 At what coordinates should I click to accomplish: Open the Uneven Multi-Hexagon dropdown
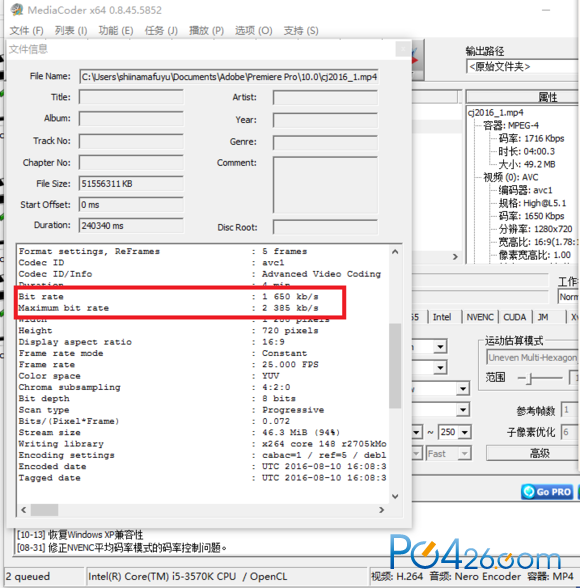pos(533,357)
